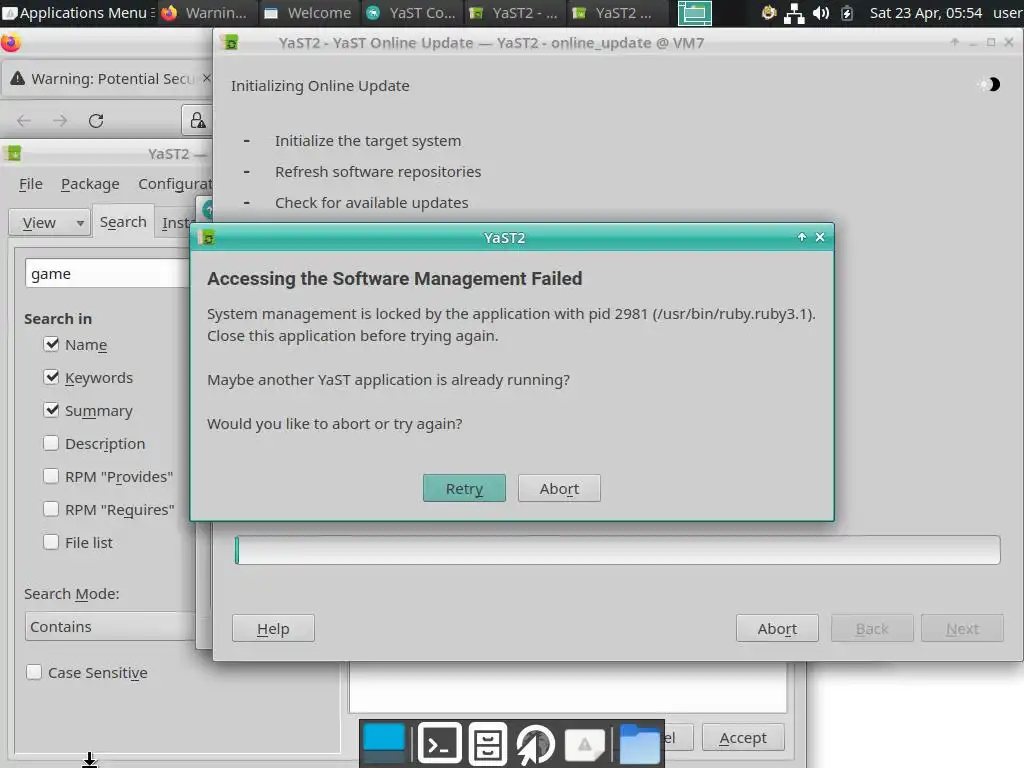Click the search field containing "game"

(108, 274)
